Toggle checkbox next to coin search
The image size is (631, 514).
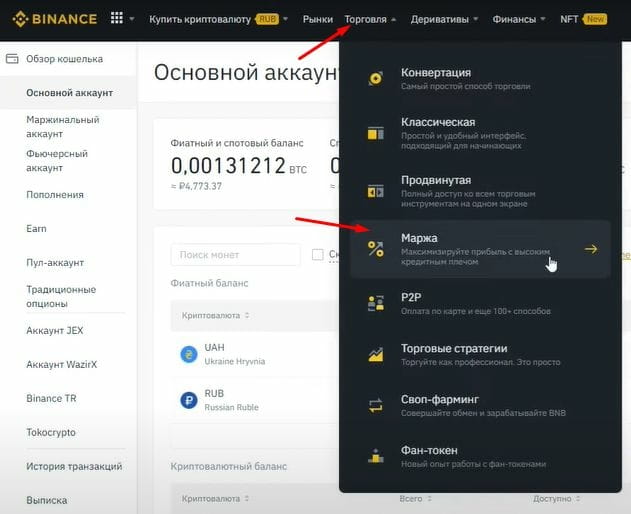pyautogui.click(x=318, y=254)
